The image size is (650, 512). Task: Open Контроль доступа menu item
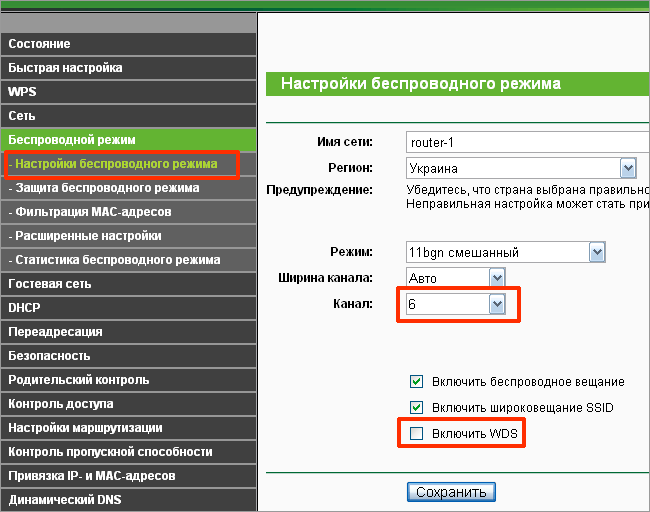(x=128, y=404)
